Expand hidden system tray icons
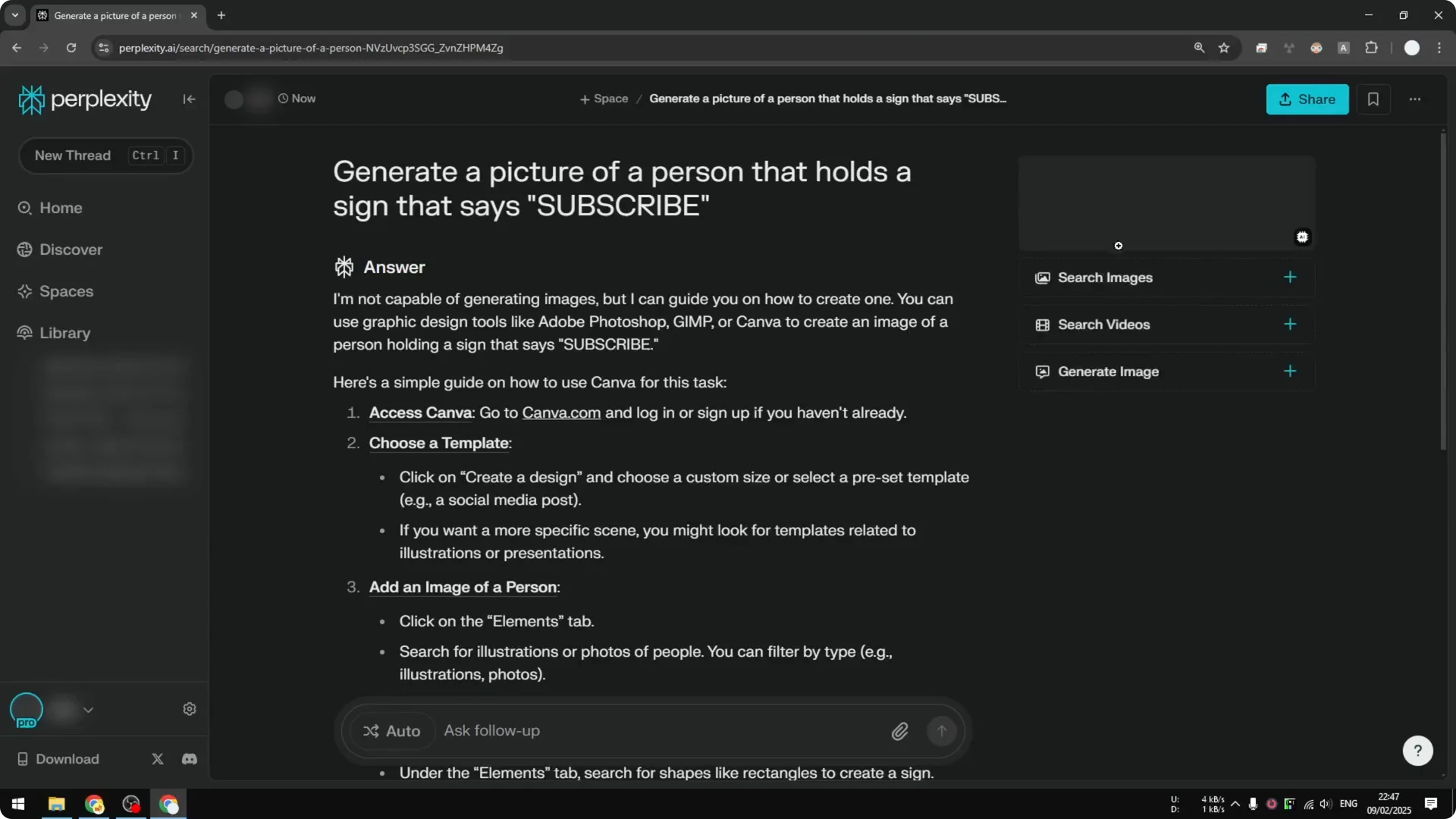1456x819 pixels. click(1236, 804)
